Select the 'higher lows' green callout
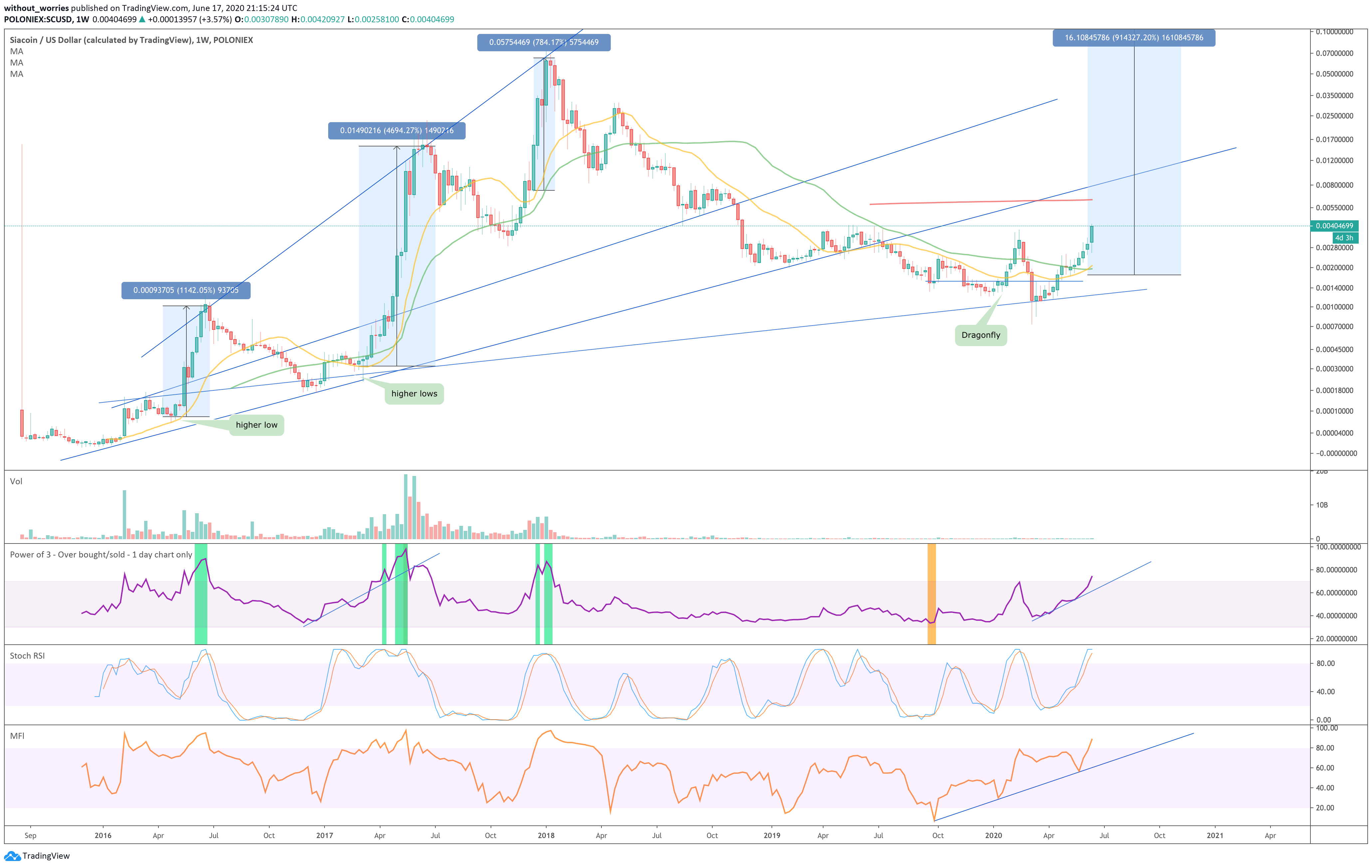 point(414,393)
